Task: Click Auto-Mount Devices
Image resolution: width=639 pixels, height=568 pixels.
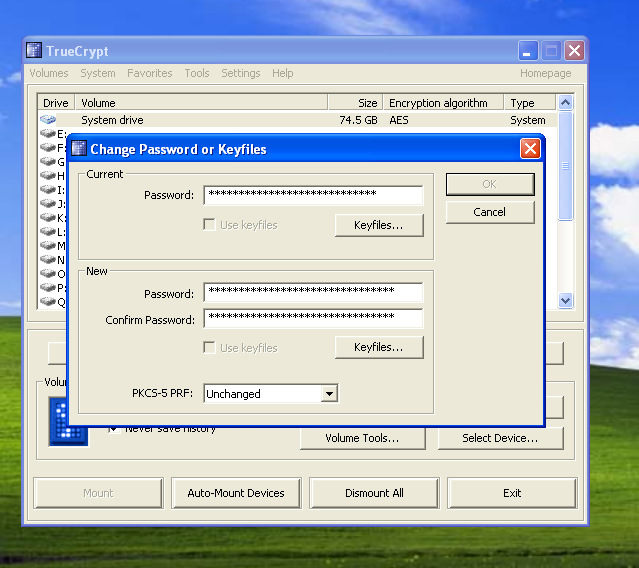Action: [236, 493]
